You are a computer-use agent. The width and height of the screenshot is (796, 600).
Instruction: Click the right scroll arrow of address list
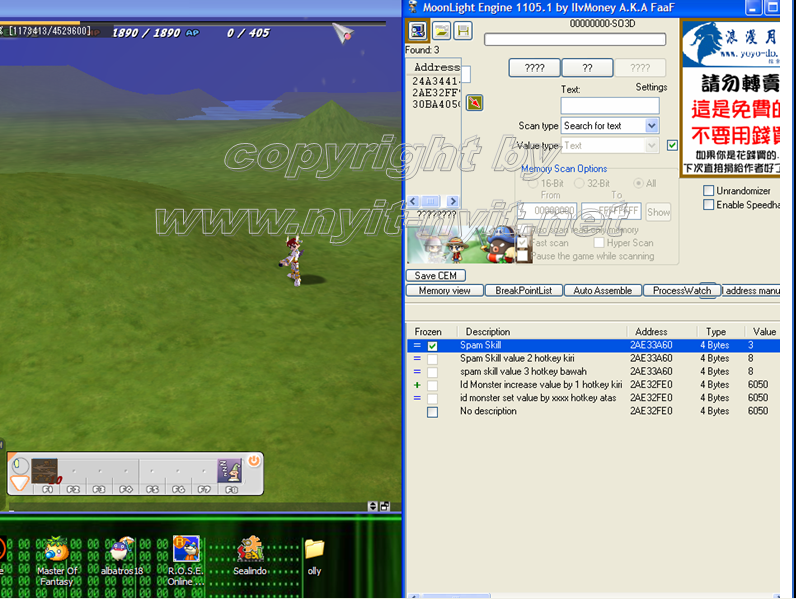[453, 201]
